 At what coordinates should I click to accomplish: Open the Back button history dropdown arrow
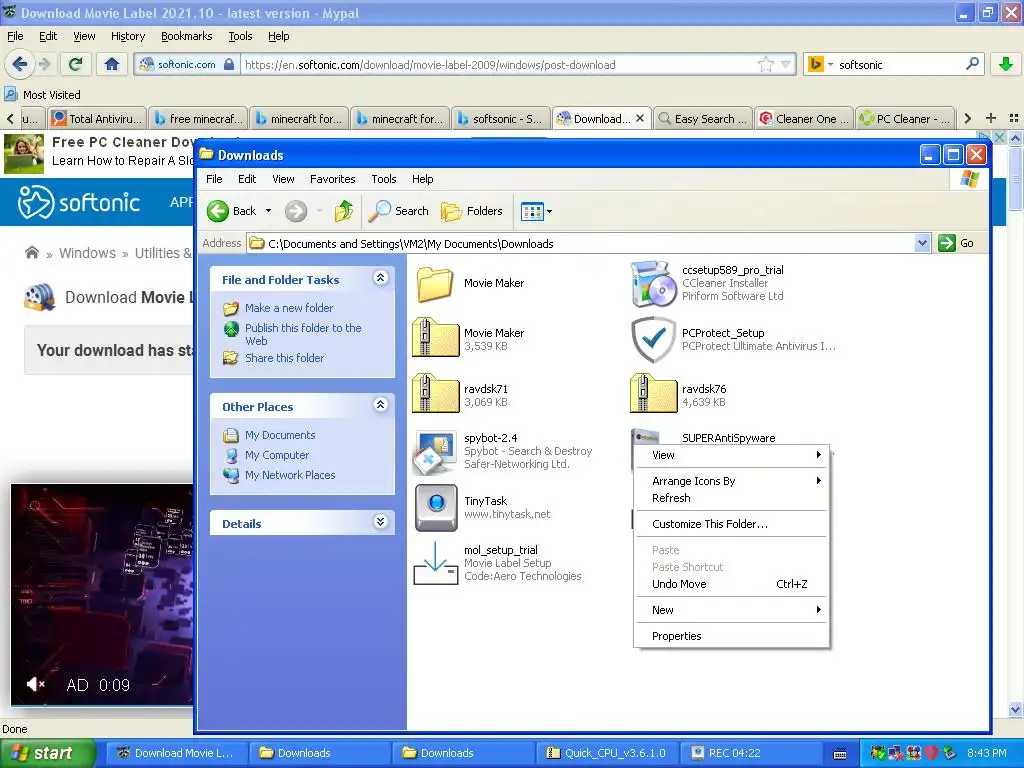pyautogui.click(x=268, y=211)
